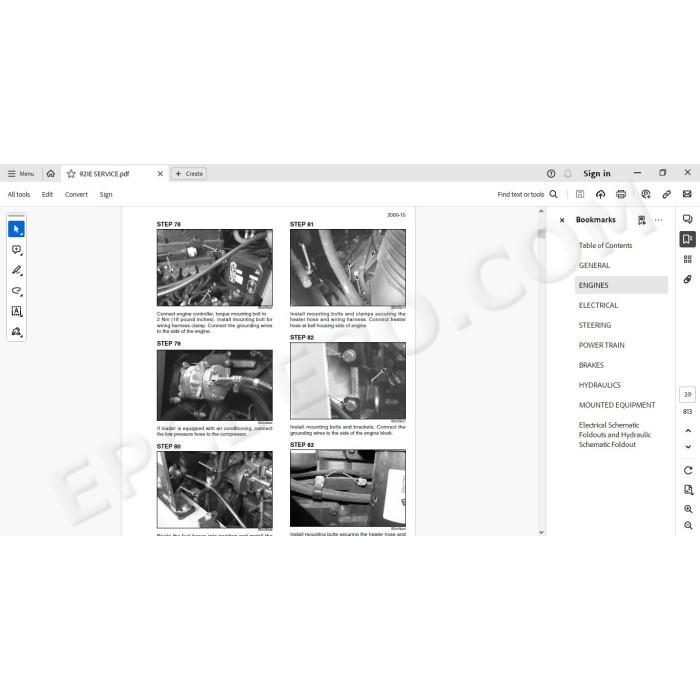Open the ENGINES bookmark
This screenshot has height=700, width=700.
[621, 285]
